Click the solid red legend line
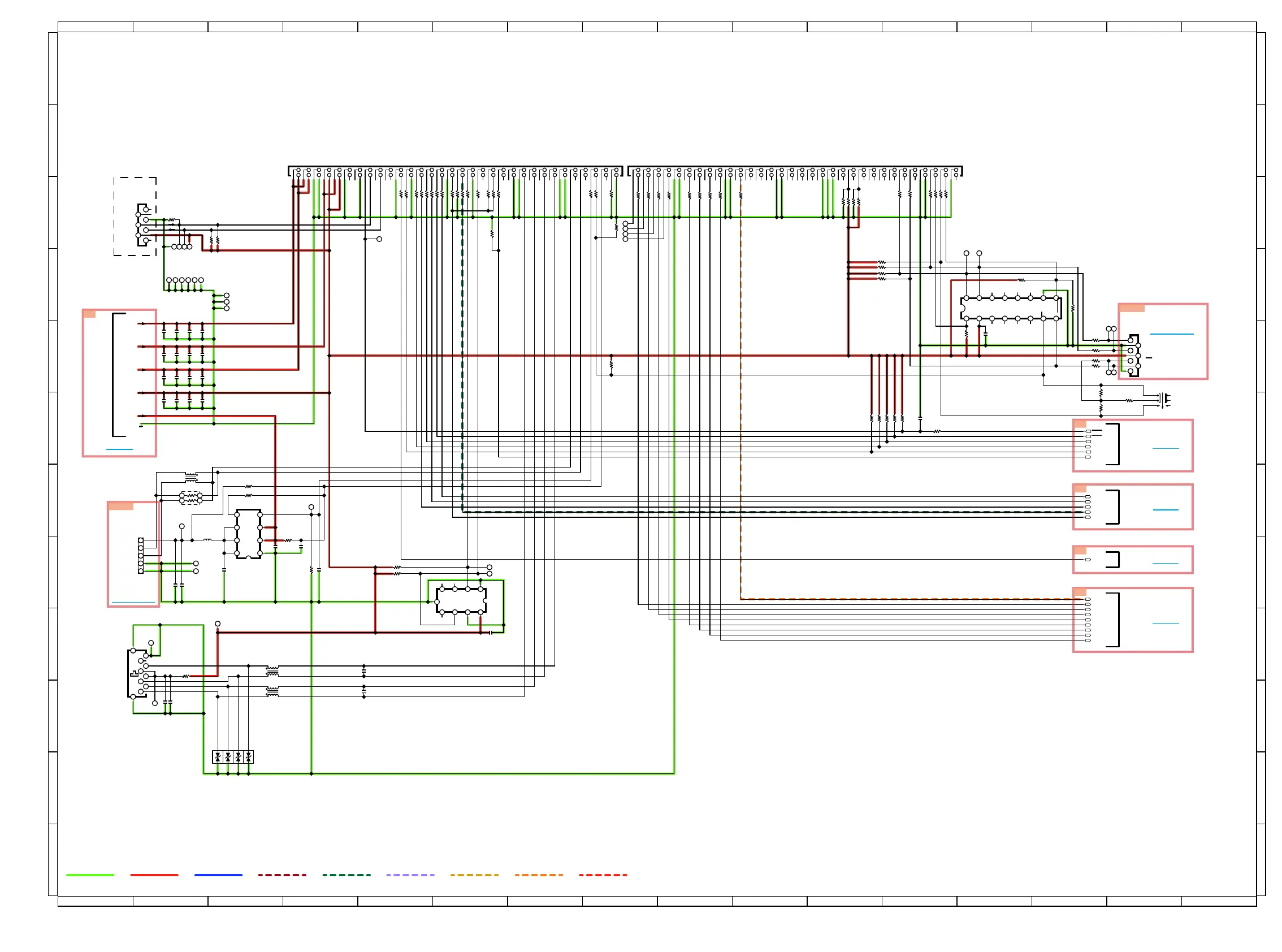This screenshot has width=1282, height=952. pyautogui.click(x=154, y=874)
